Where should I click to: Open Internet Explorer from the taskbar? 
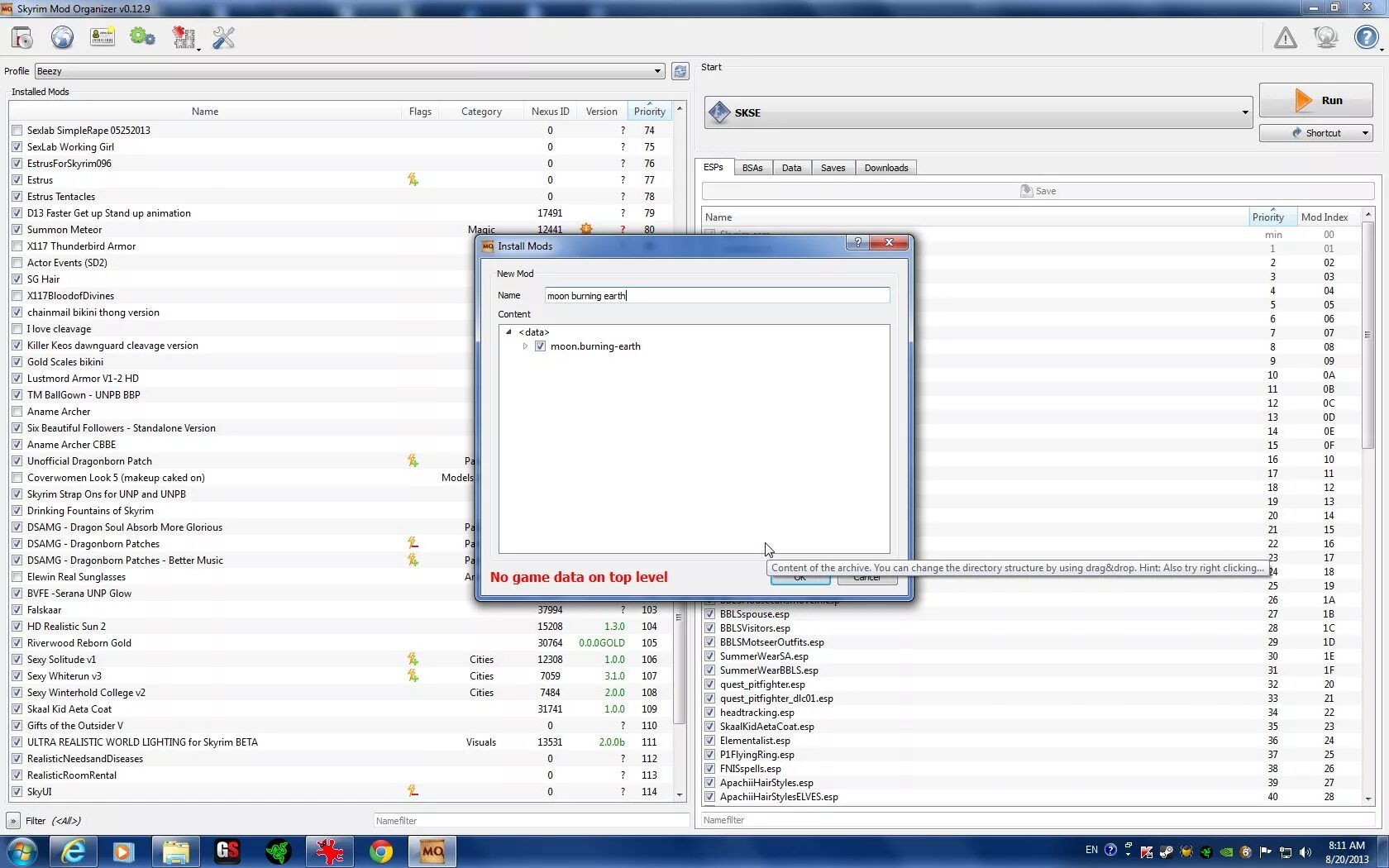(74, 851)
